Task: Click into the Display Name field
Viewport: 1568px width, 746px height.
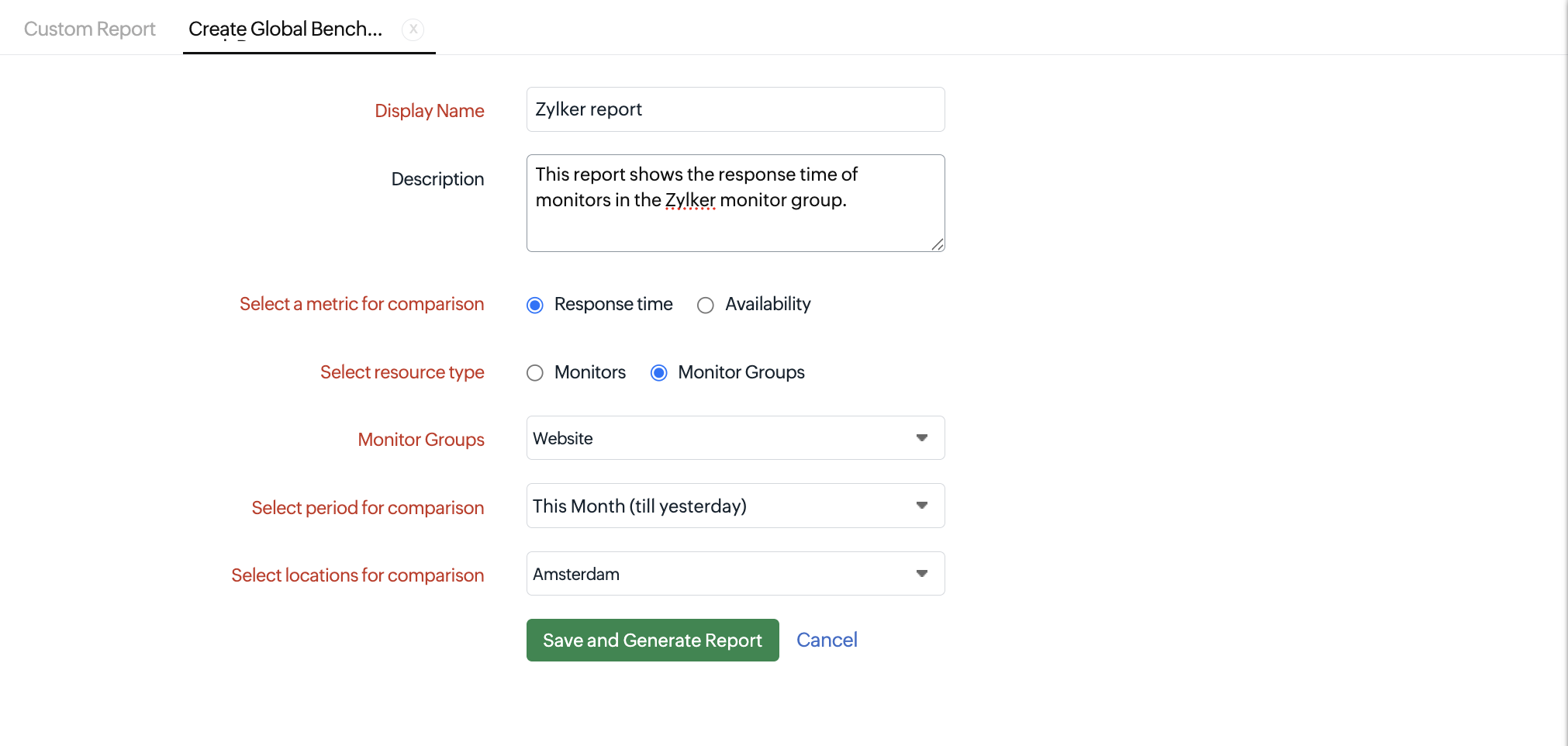Action: (735, 109)
